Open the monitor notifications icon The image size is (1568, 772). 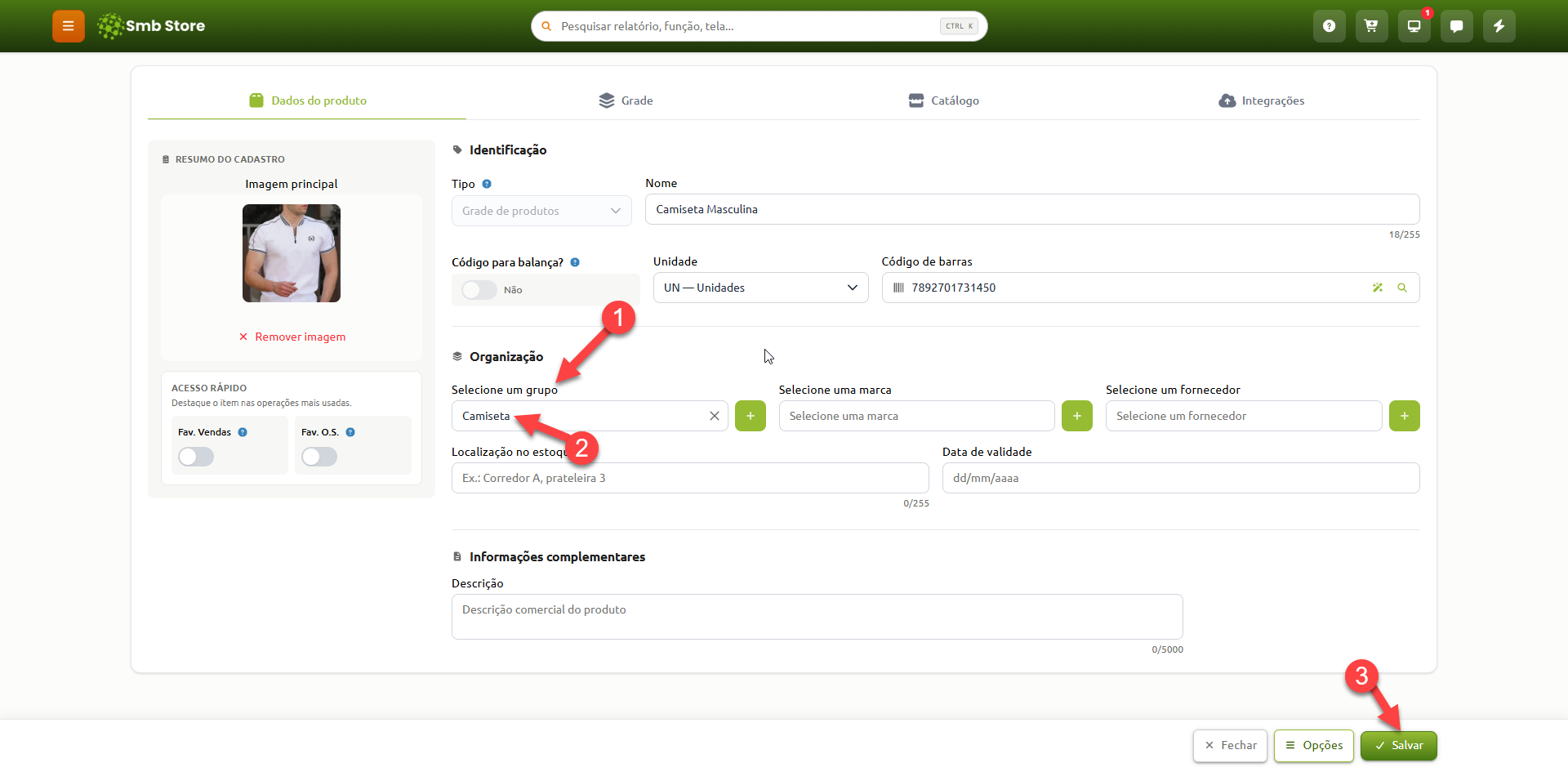[x=1414, y=26]
